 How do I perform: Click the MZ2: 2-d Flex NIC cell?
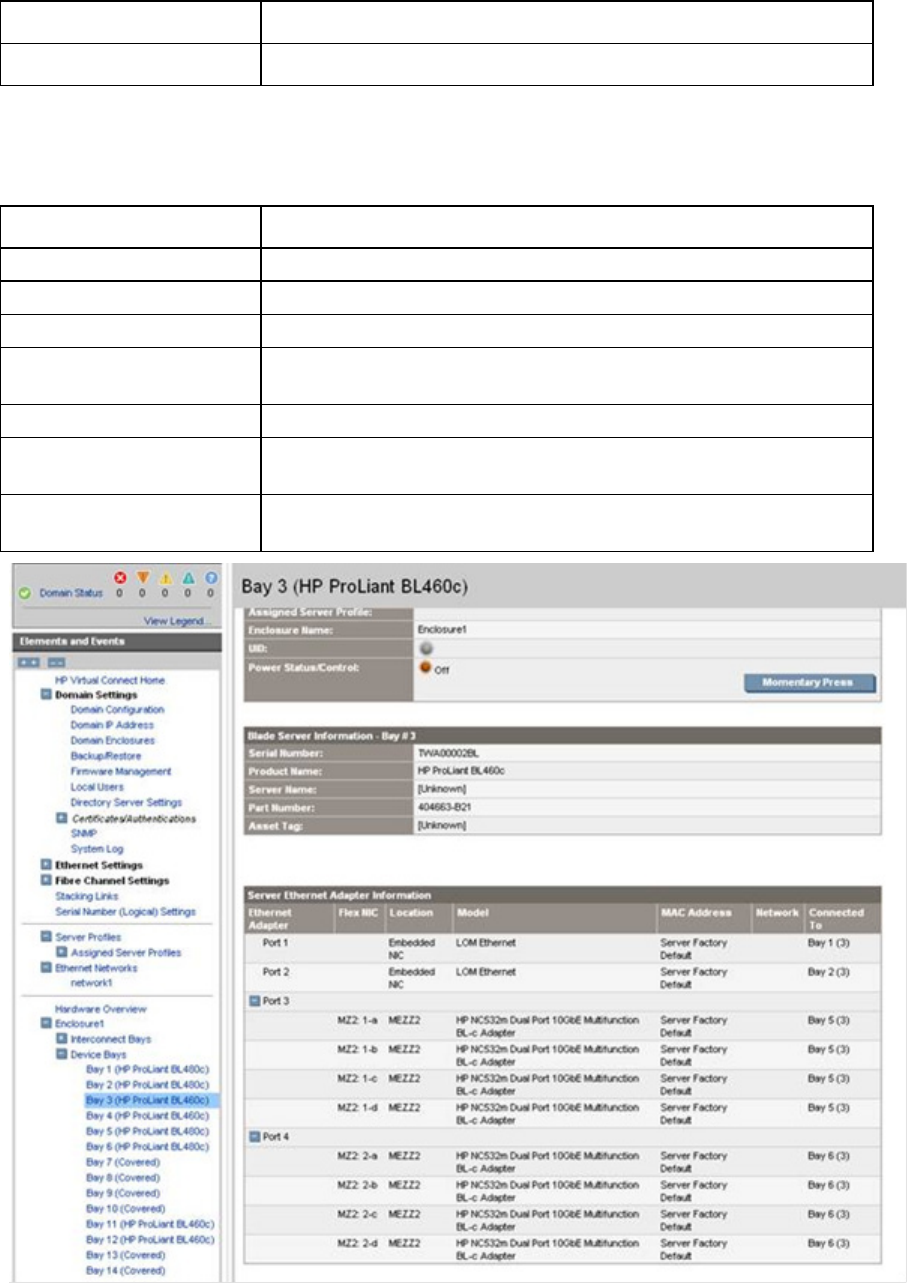tap(357, 1242)
